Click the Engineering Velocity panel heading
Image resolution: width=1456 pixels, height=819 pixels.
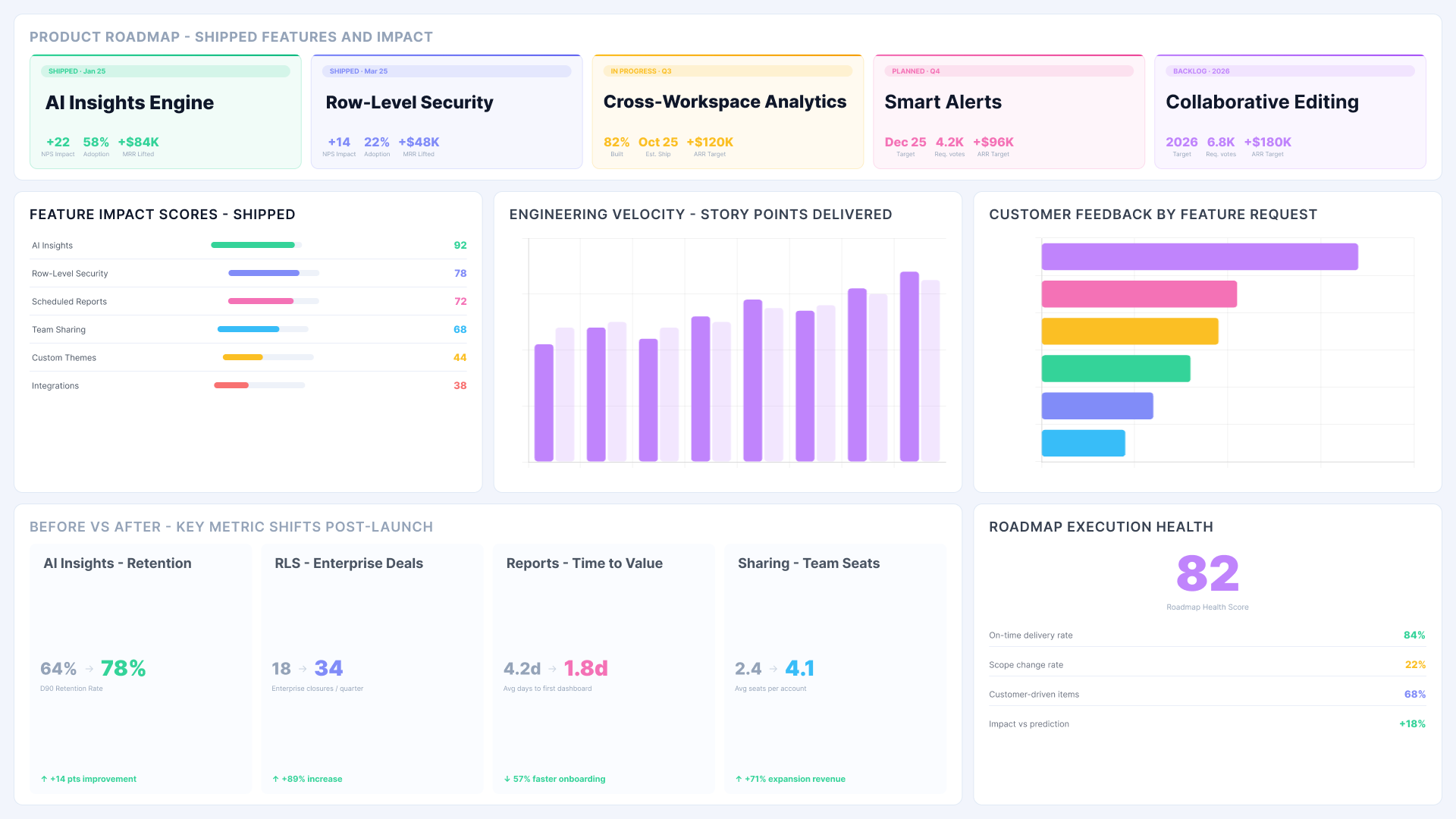click(701, 215)
